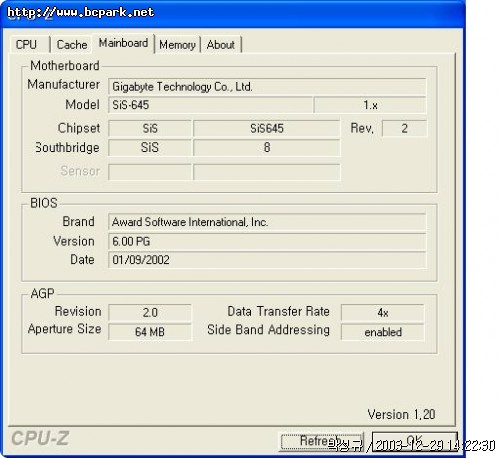Click the Data Transfer Rate 4x value
The image size is (500, 458).
click(383, 312)
